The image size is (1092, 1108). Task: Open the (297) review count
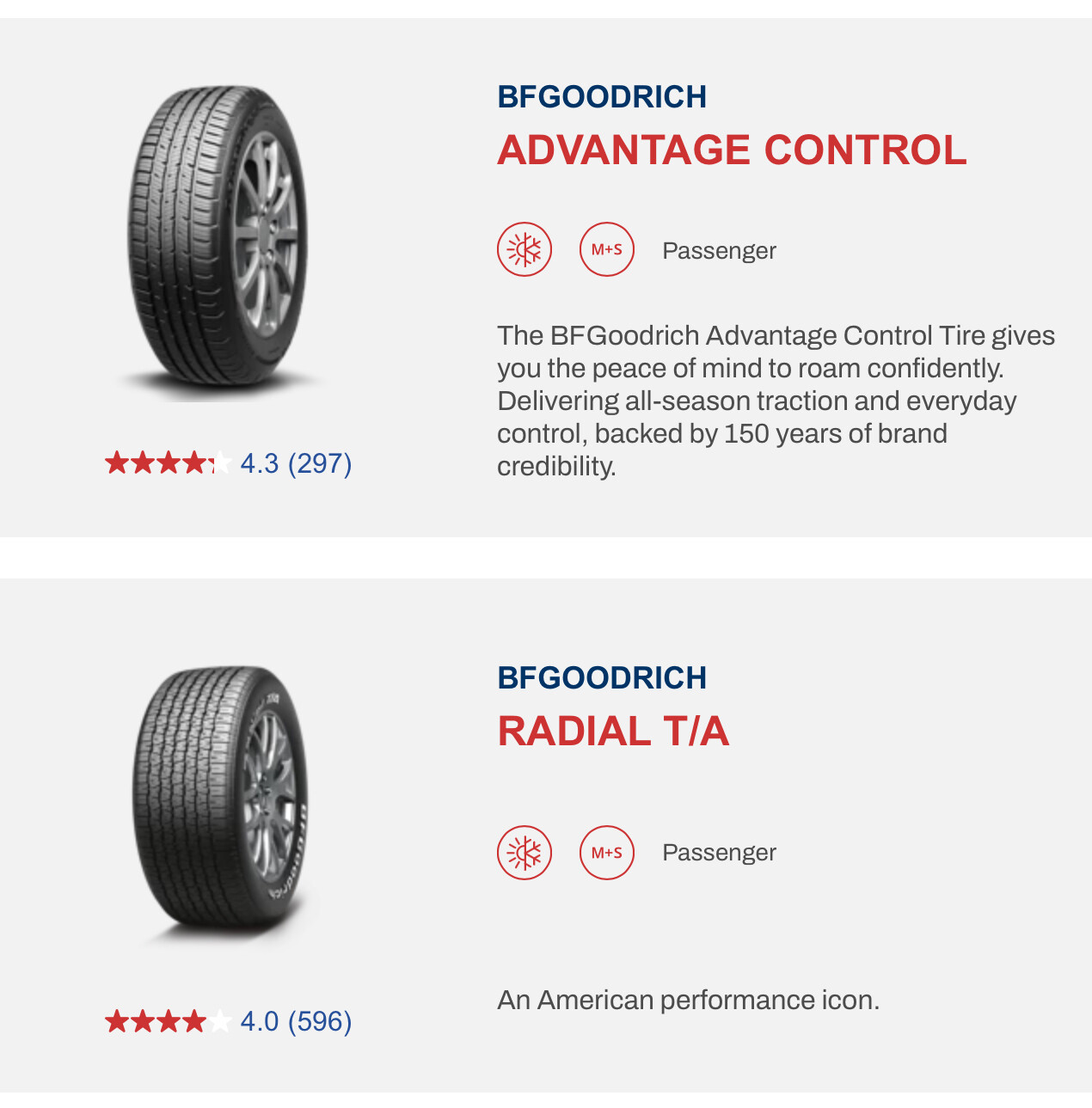(320, 464)
